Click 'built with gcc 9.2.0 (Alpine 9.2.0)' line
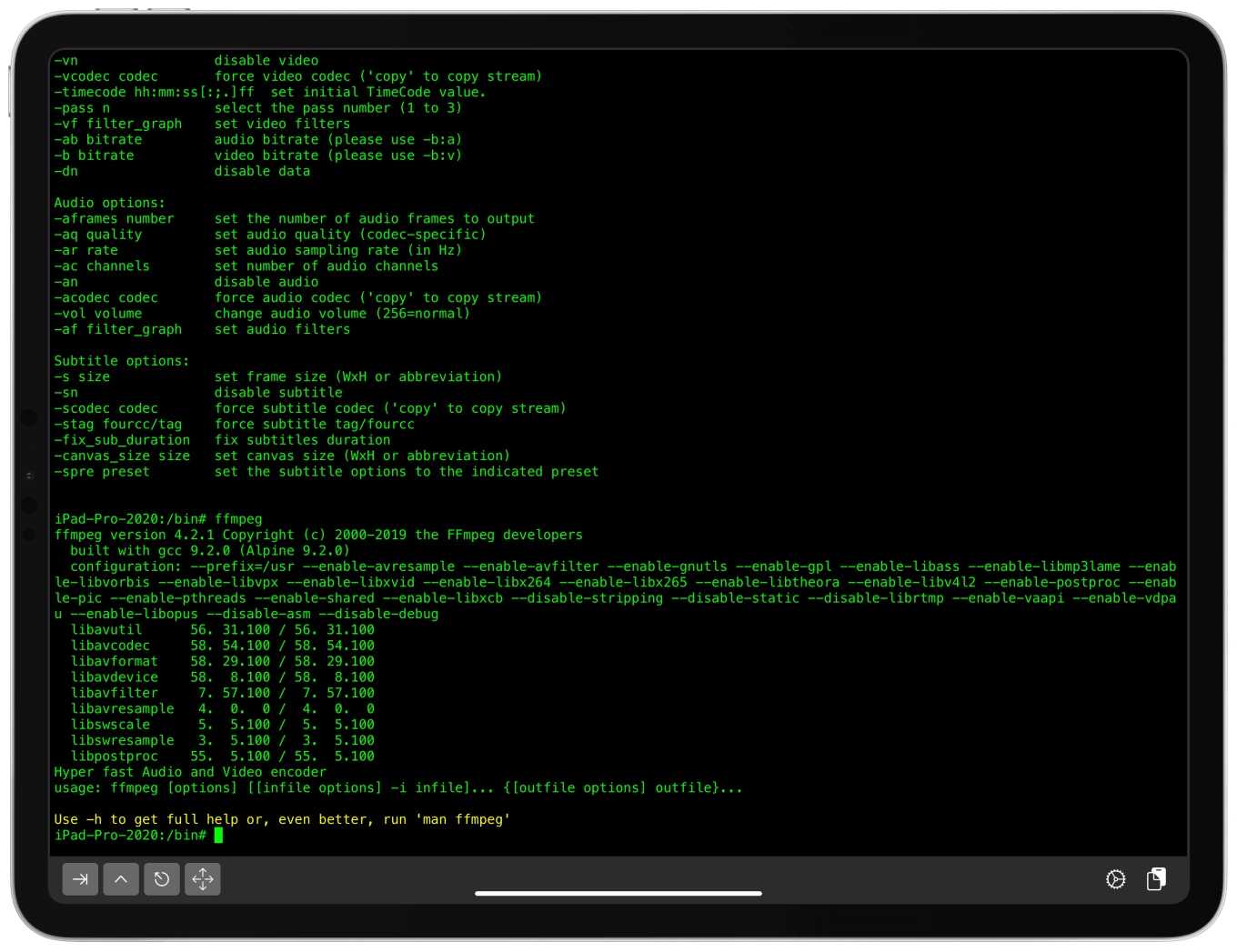The width and height of the screenshot is (1237, 952). tap(210, 551)
